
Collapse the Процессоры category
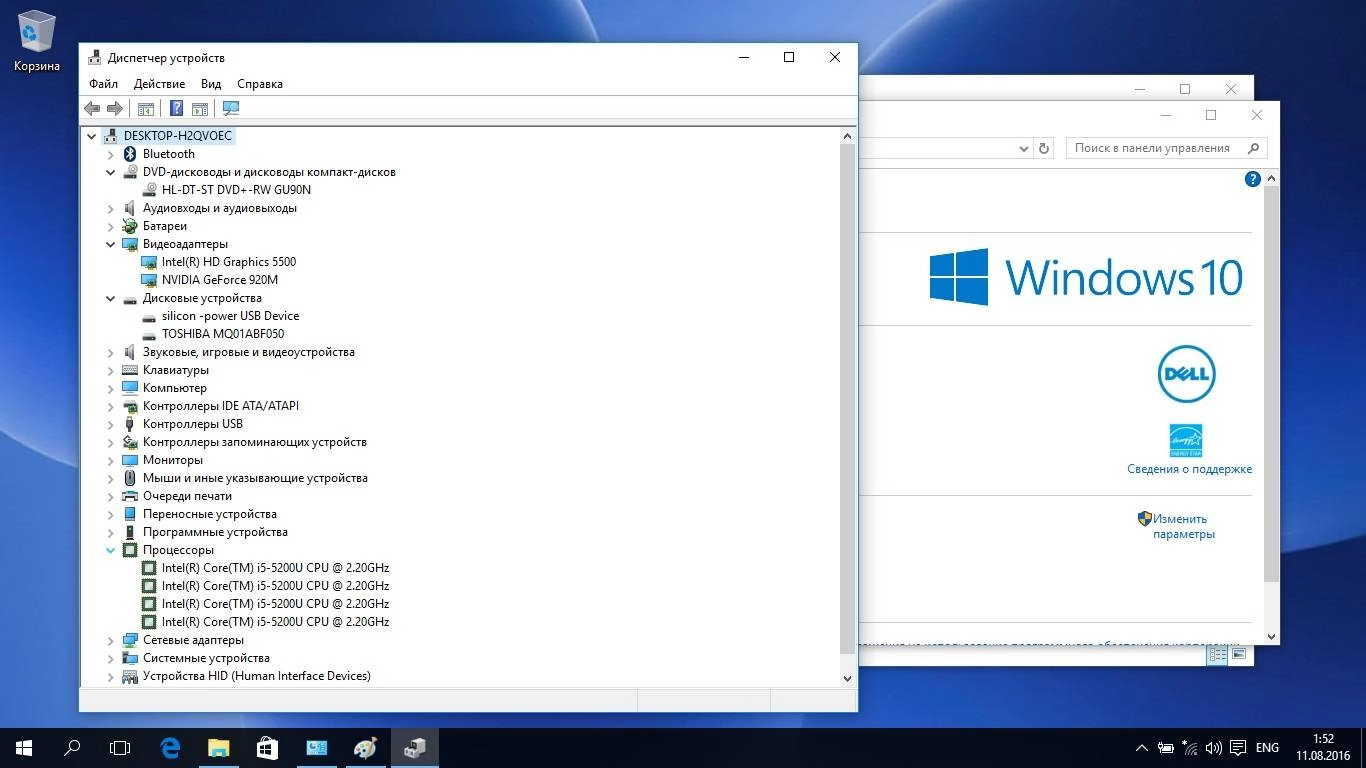pos(111,550)
